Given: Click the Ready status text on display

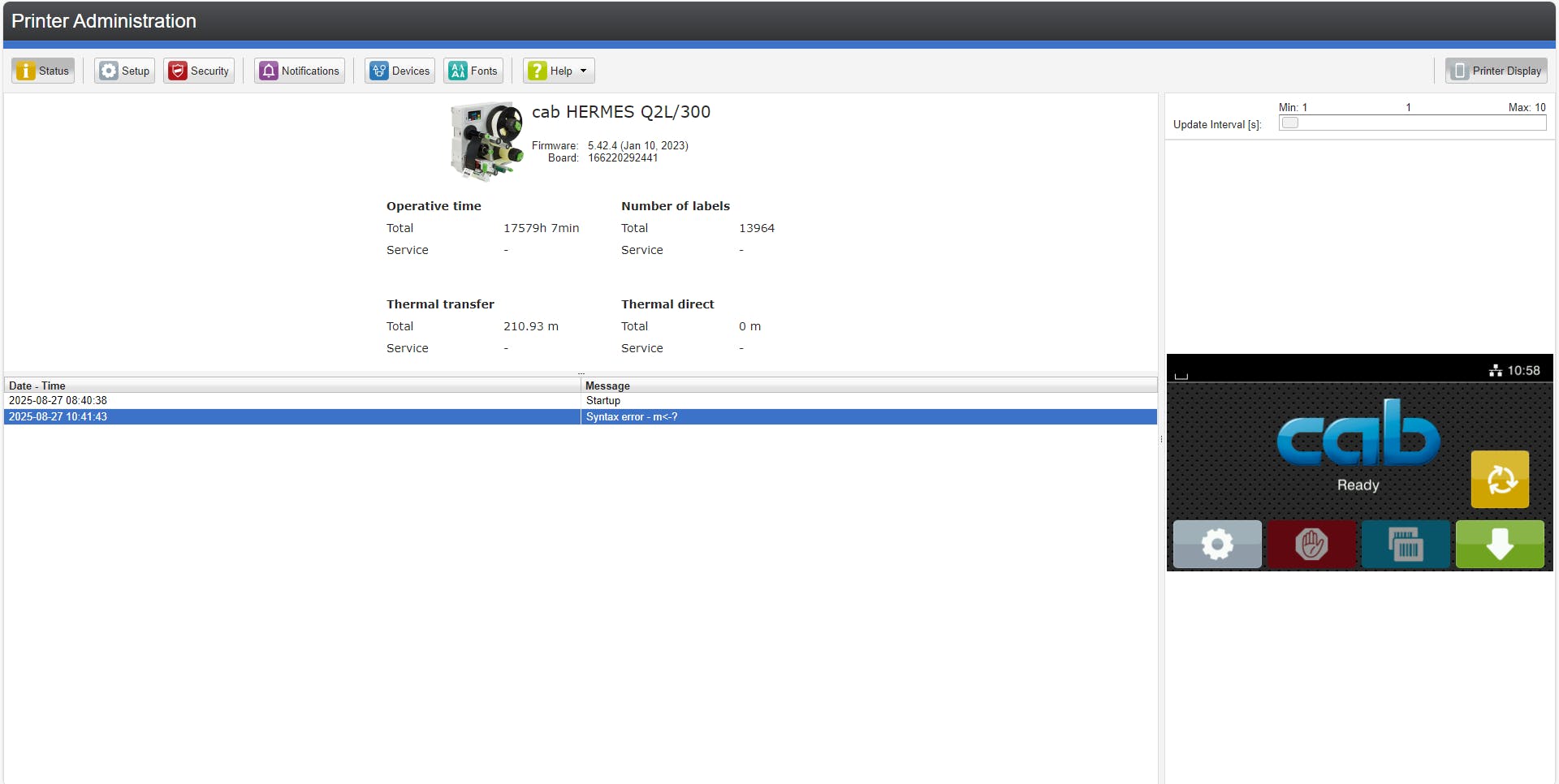Looking at the screenshot, I should click(x=1358, y=485).
